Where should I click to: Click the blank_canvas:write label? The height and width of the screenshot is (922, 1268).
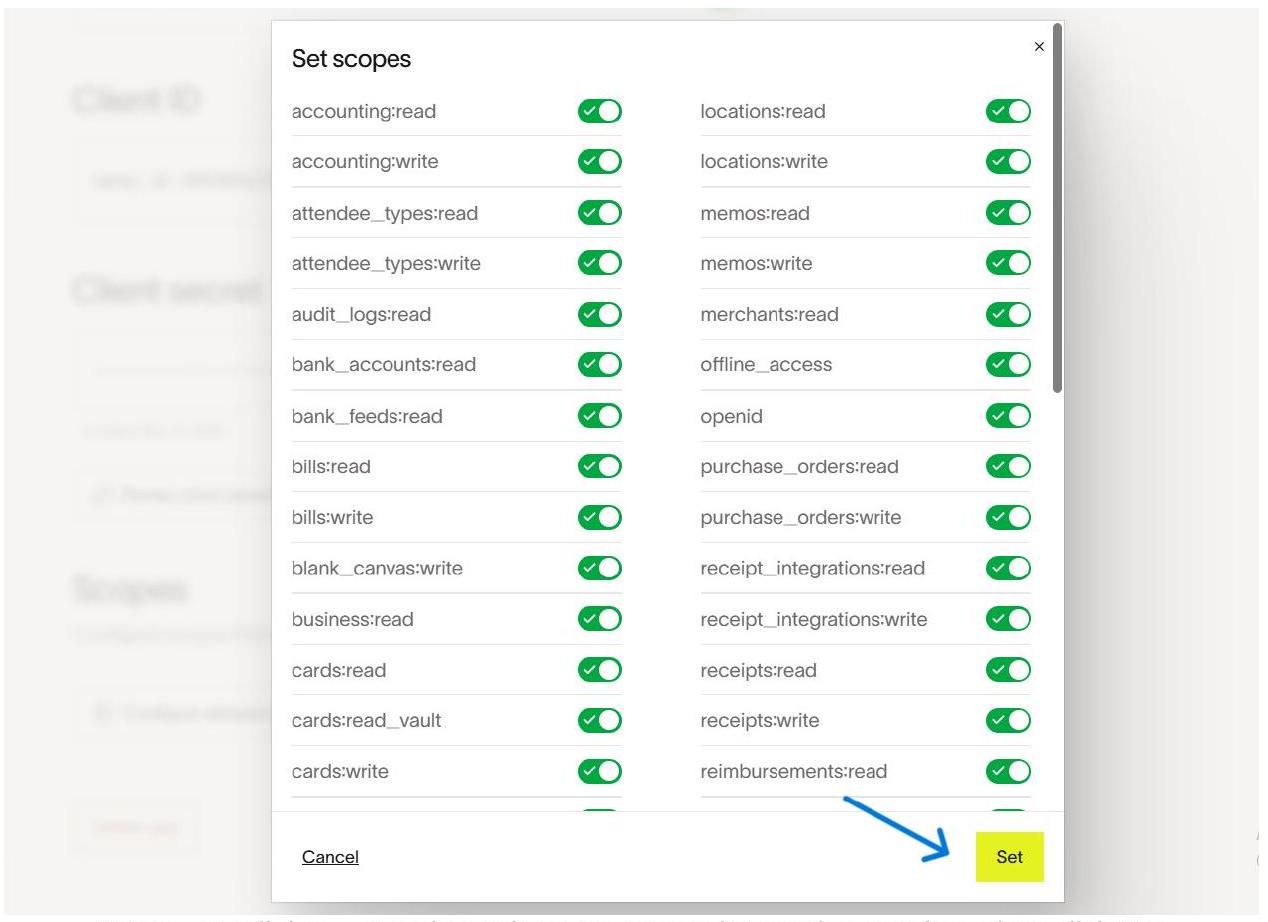pyautogui.click(x=377, y=568)
